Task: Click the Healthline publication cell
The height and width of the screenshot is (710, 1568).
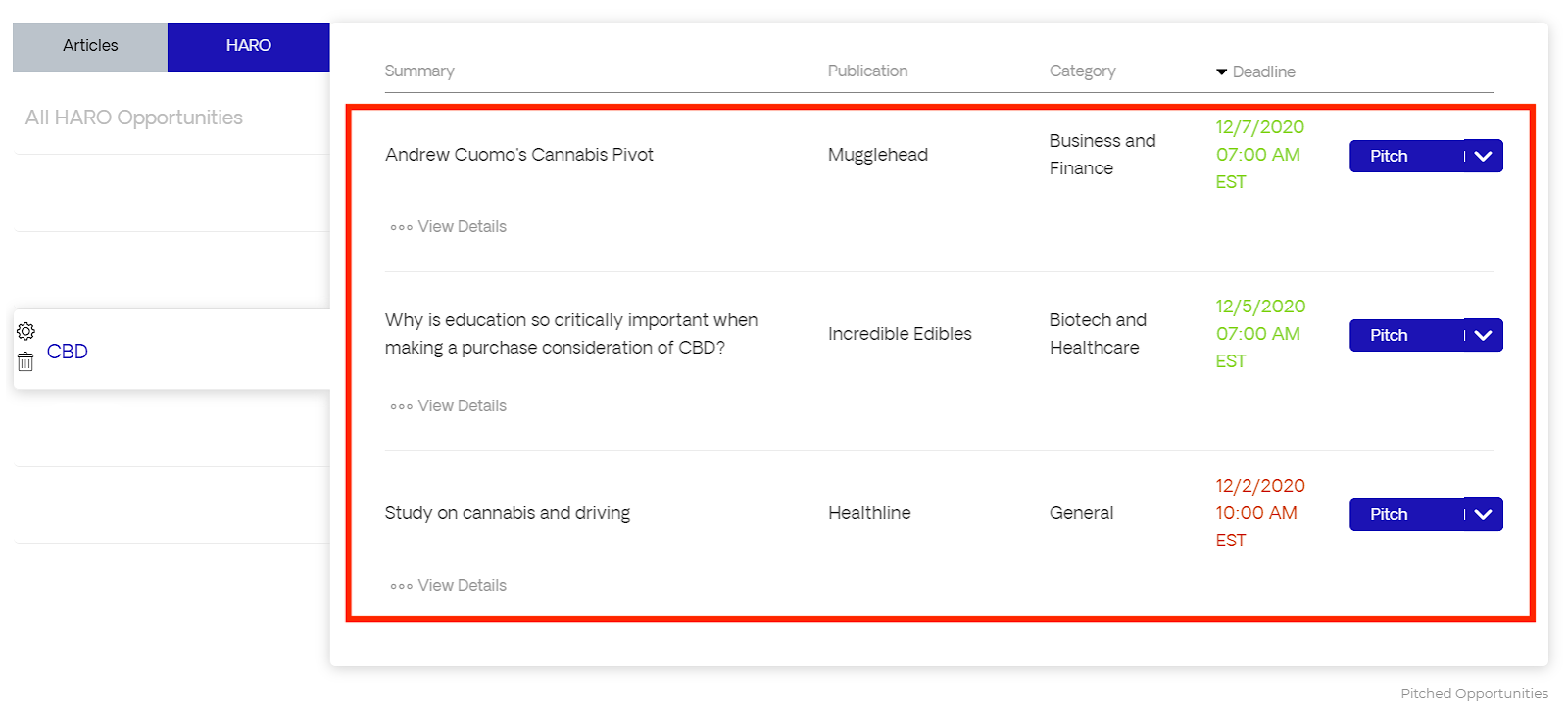Action: click(869, 513)
